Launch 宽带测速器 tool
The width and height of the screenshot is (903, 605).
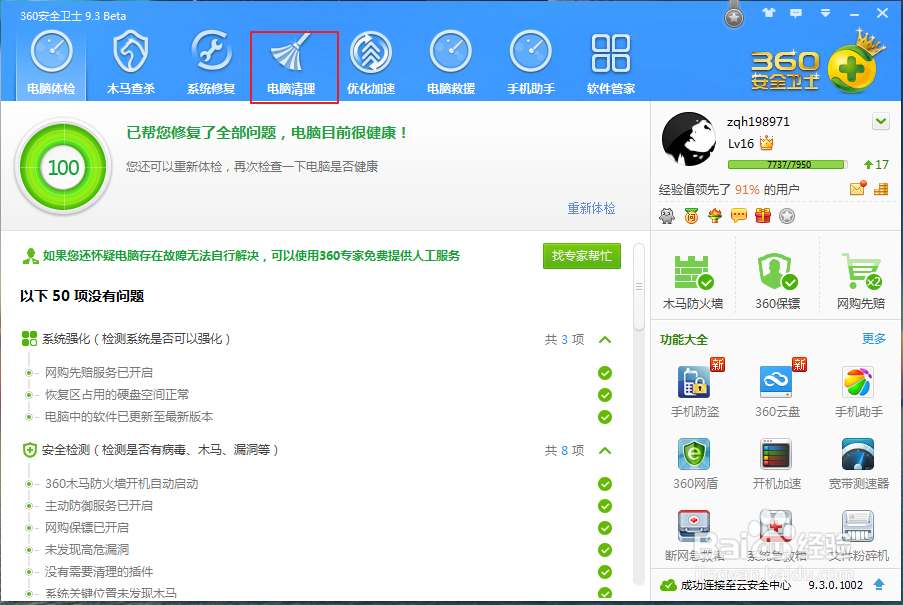(859, 463)
